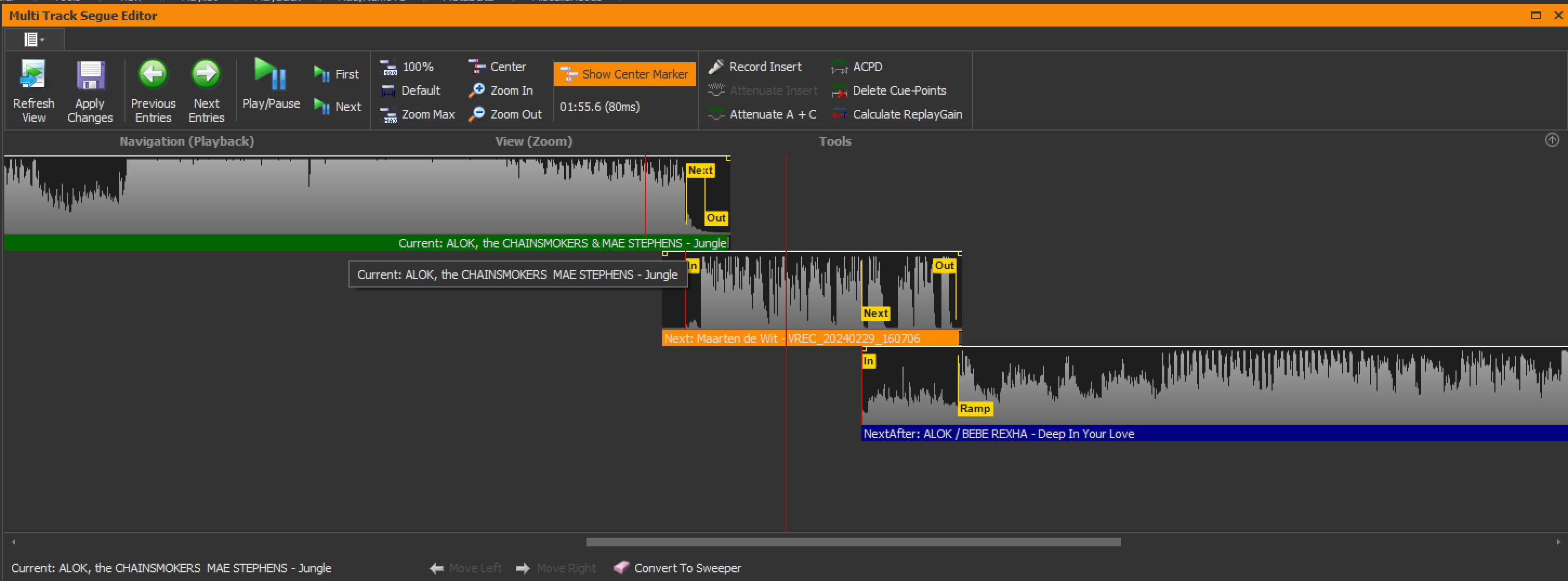
Task: Go to Previous Entries green arrow
Action: (153, 74)
